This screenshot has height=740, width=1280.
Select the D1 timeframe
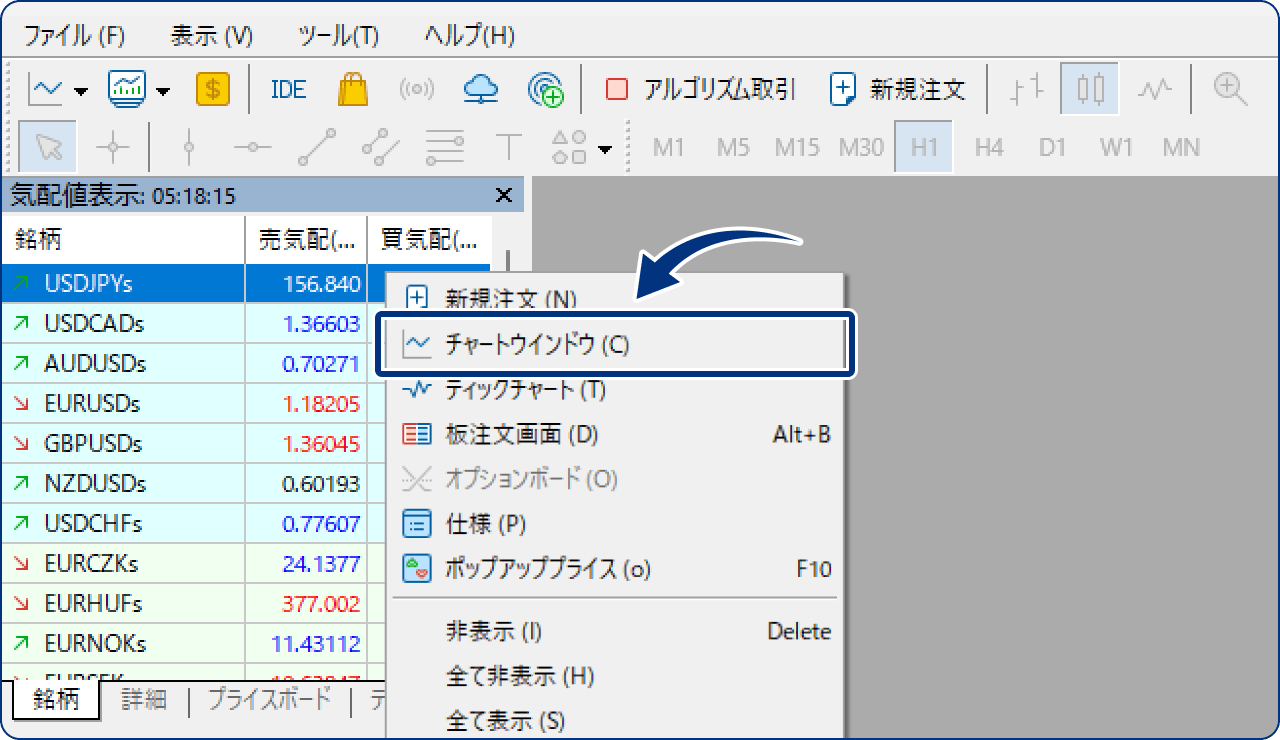tap(1053, 148)
